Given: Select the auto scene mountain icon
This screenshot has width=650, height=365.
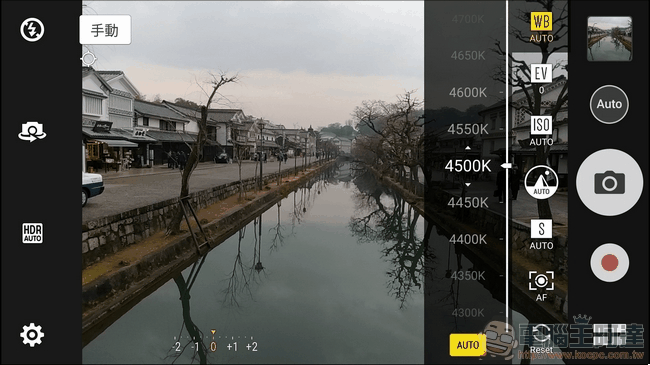Looking at the screenshot, I should tap(541, 182).
